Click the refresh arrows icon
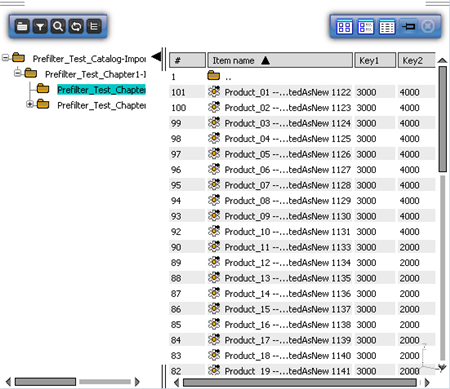The height and width of the screenshot is (389, 450). [76, 26]
